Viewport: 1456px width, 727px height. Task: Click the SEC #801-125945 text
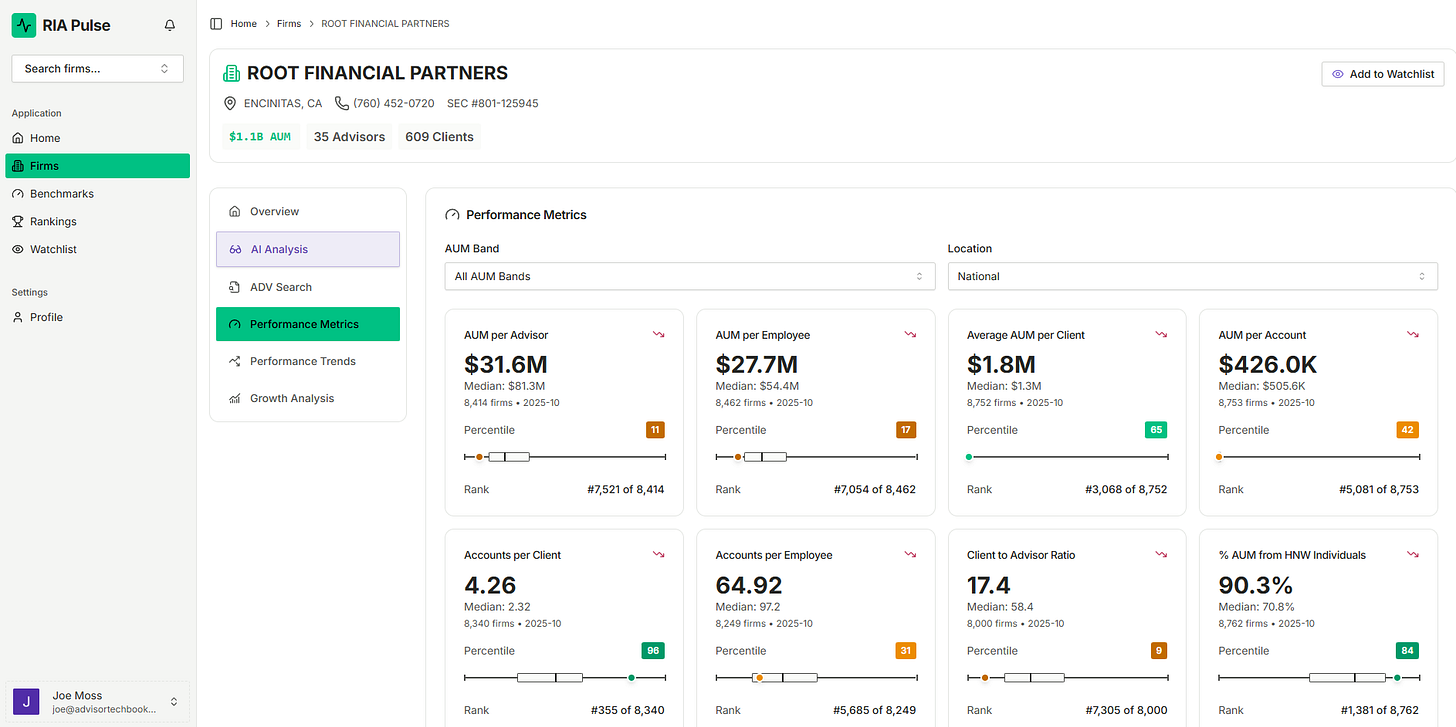point(493,104)
